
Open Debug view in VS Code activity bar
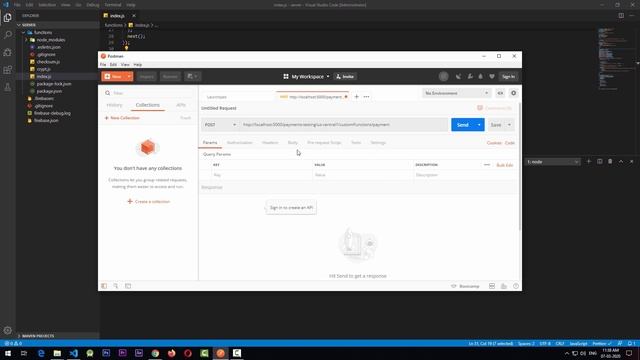click(x=7, y=52)
